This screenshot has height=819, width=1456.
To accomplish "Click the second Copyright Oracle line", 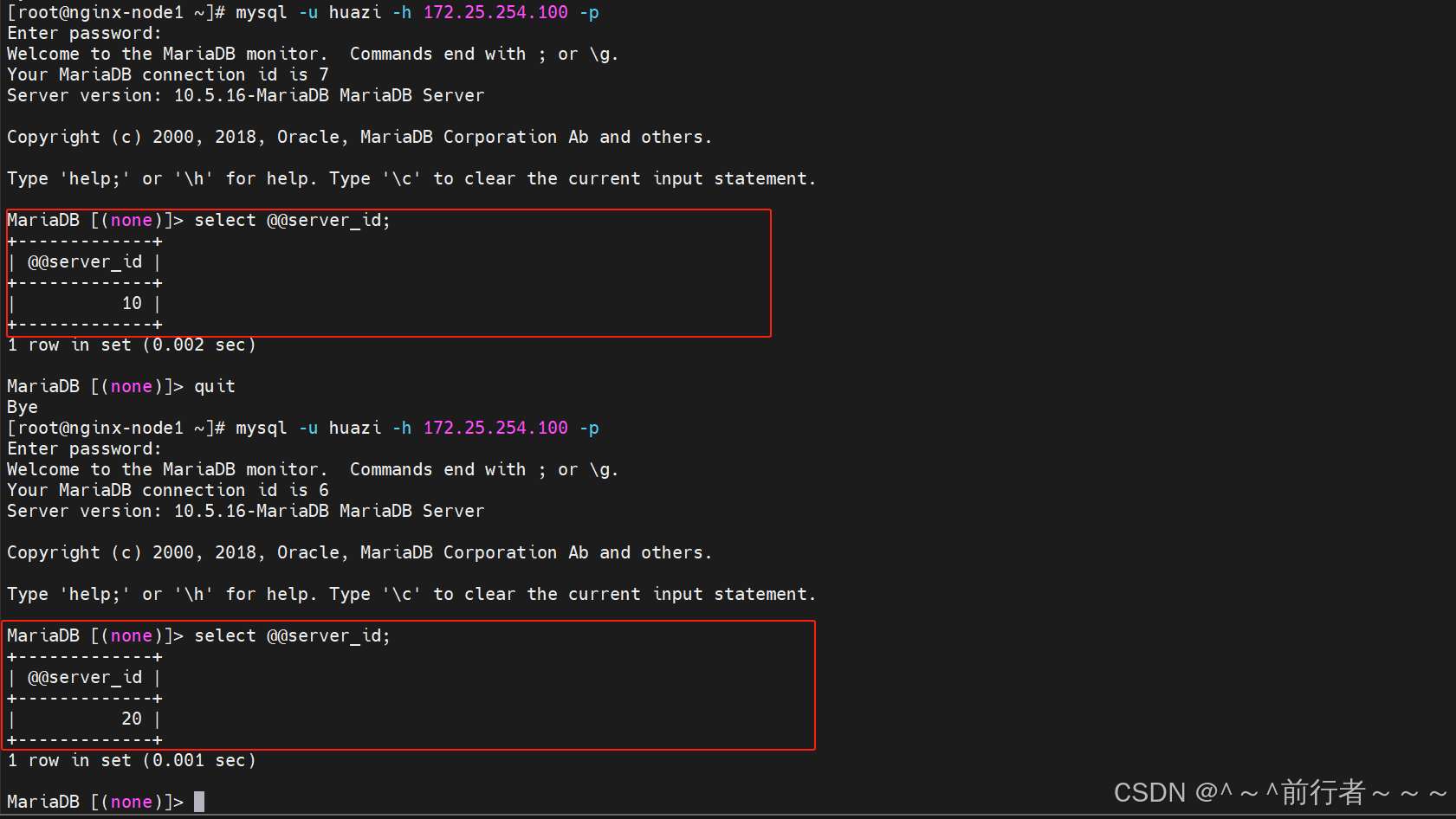I will pyautogui.click(x=359, y=552).
